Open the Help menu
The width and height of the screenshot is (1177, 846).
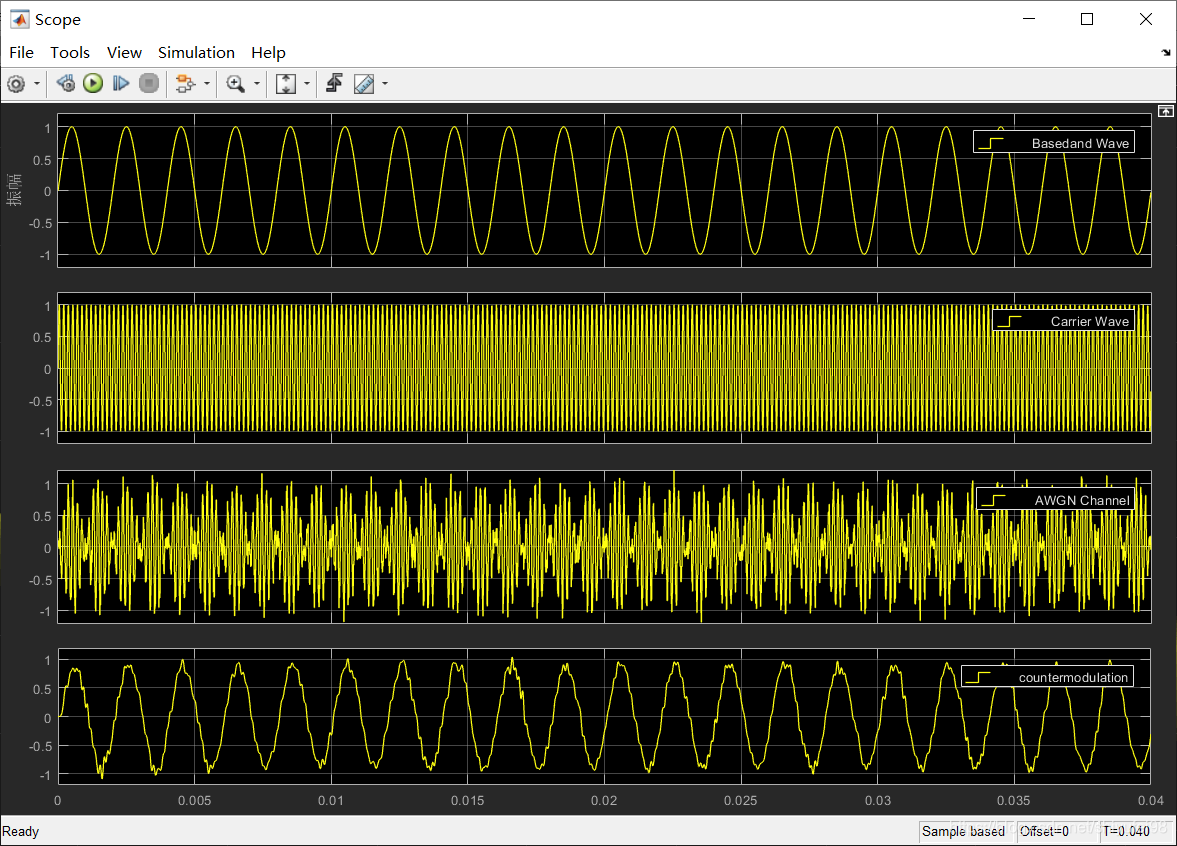click(x=268, y=53)
